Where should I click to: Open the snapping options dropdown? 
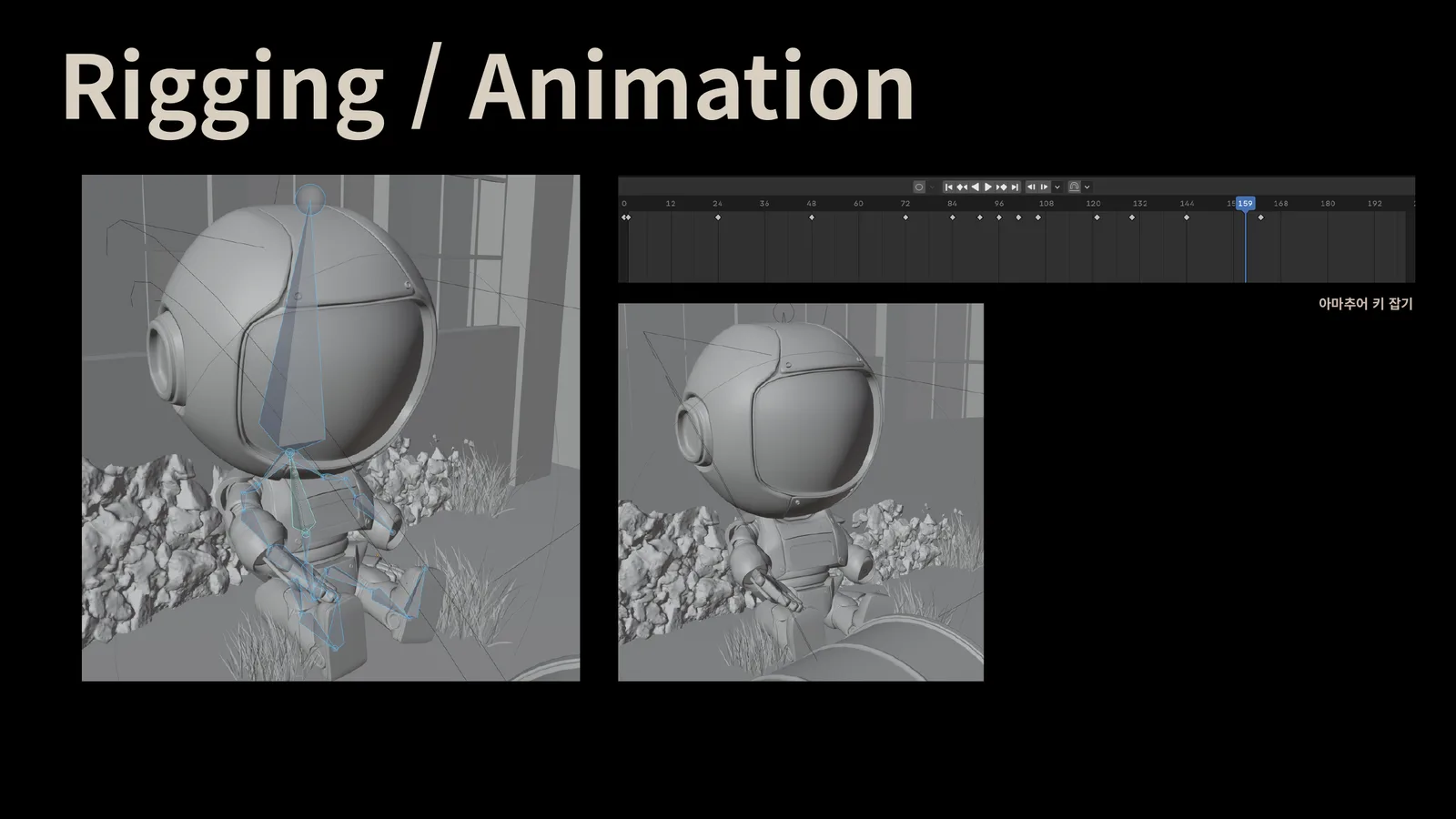[1087, 187]
